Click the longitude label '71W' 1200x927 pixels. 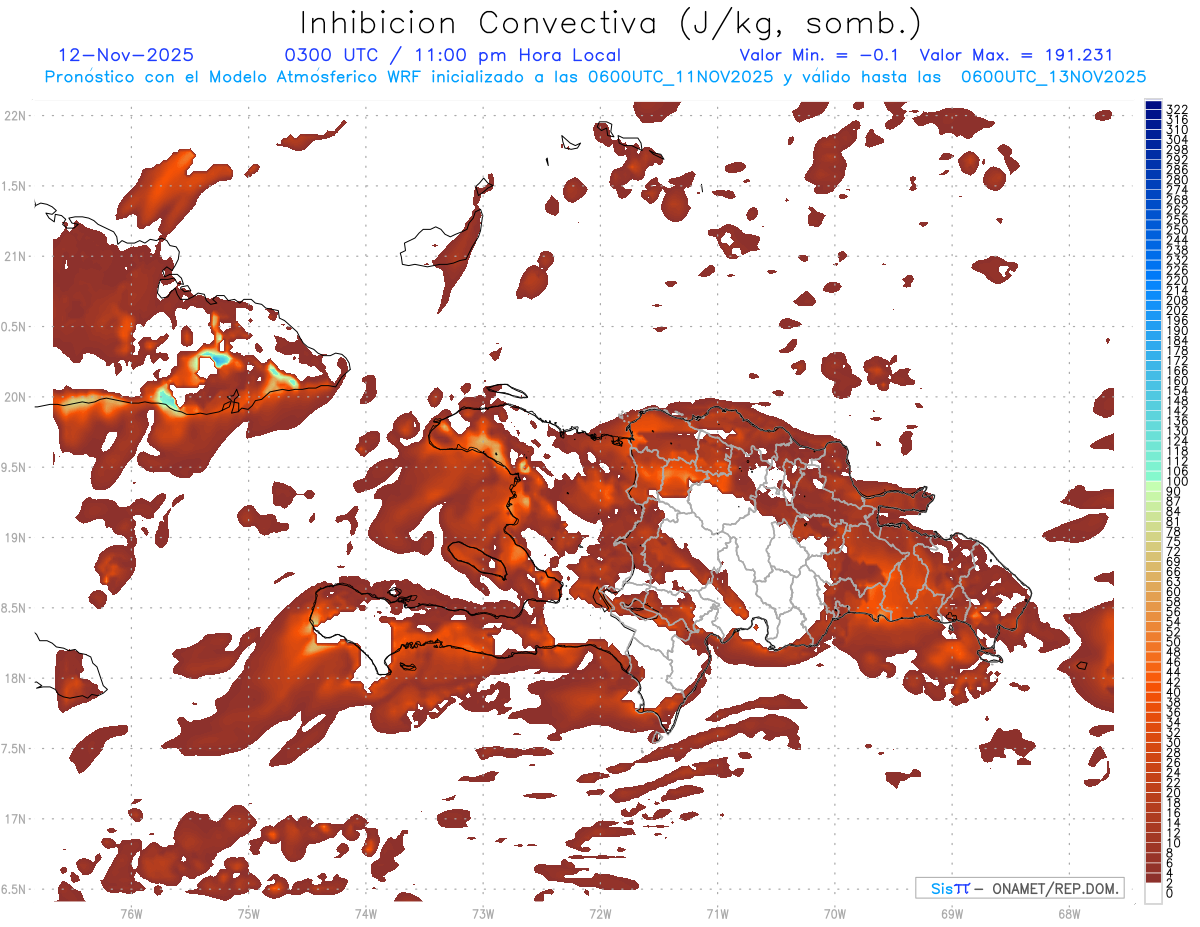(x=717, y=914)
